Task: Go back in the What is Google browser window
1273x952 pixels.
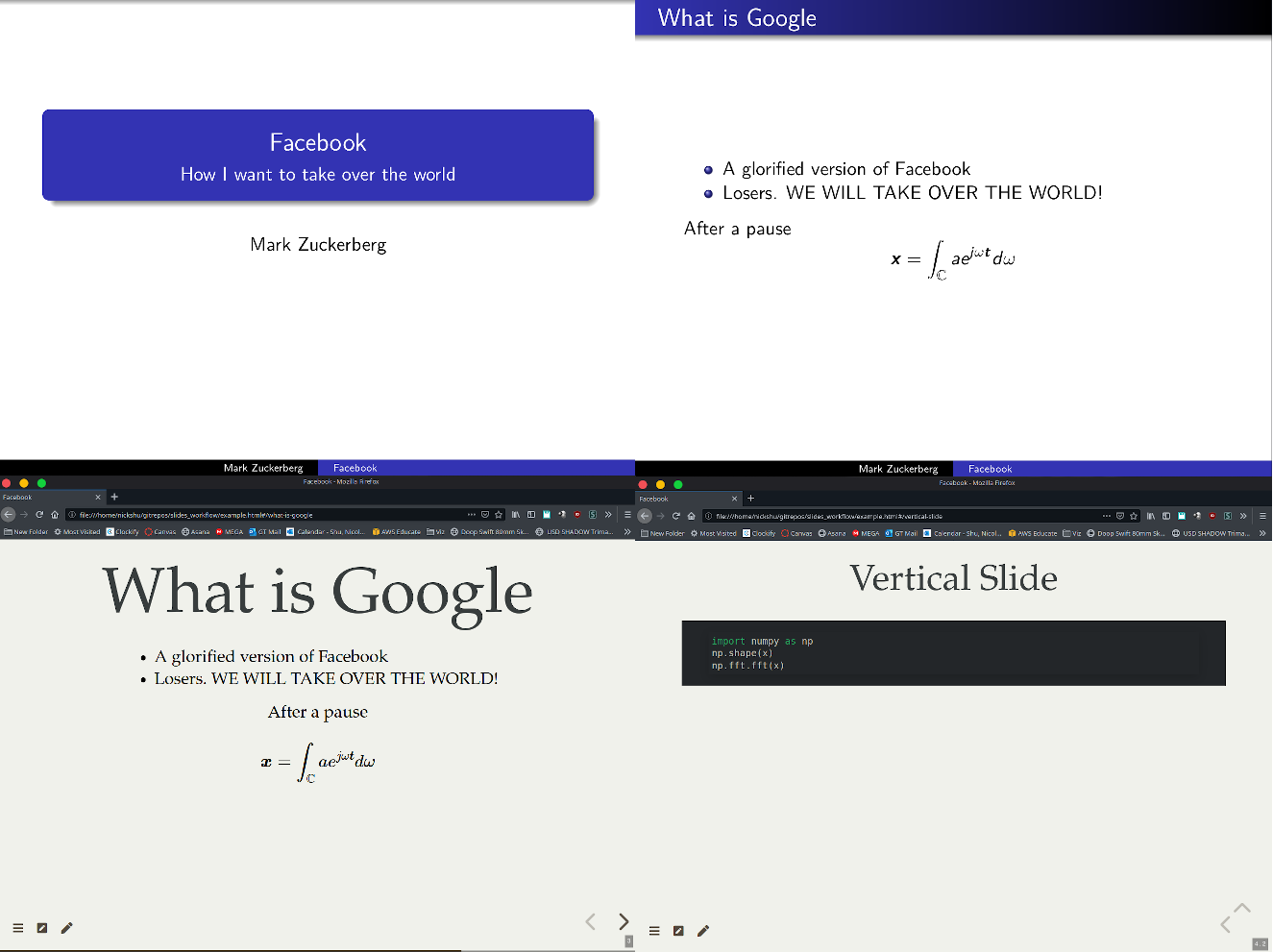Action: pyautogui.click(x=9, y=514)
